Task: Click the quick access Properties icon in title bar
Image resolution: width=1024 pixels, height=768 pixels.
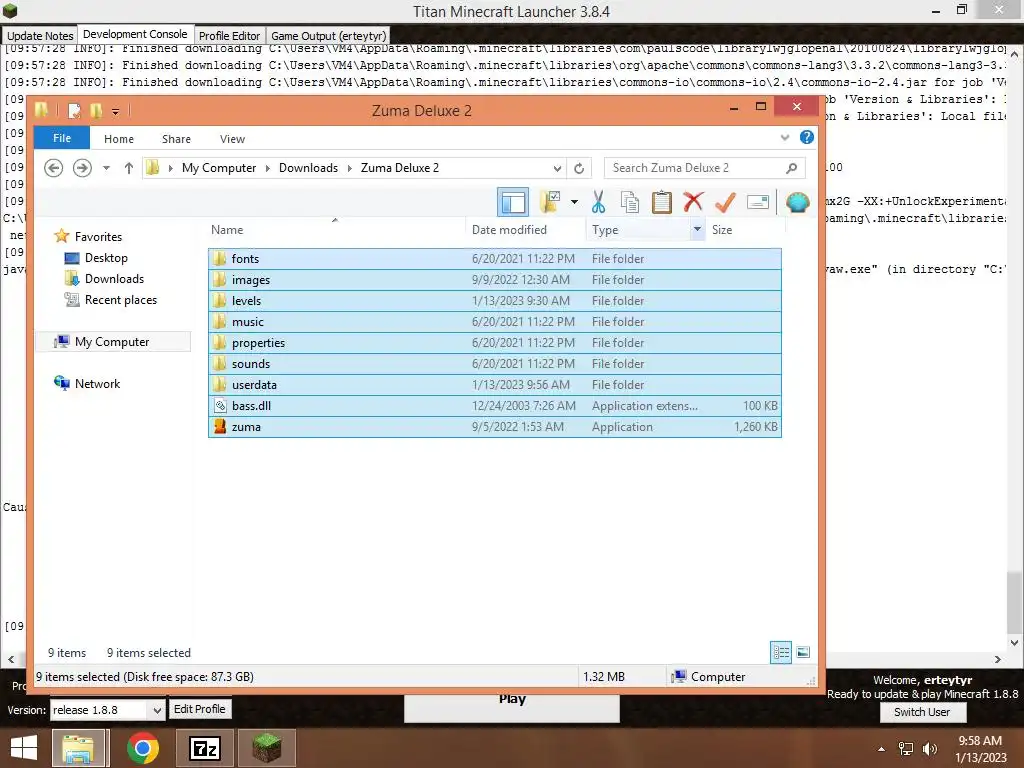Action: point(74,110)
